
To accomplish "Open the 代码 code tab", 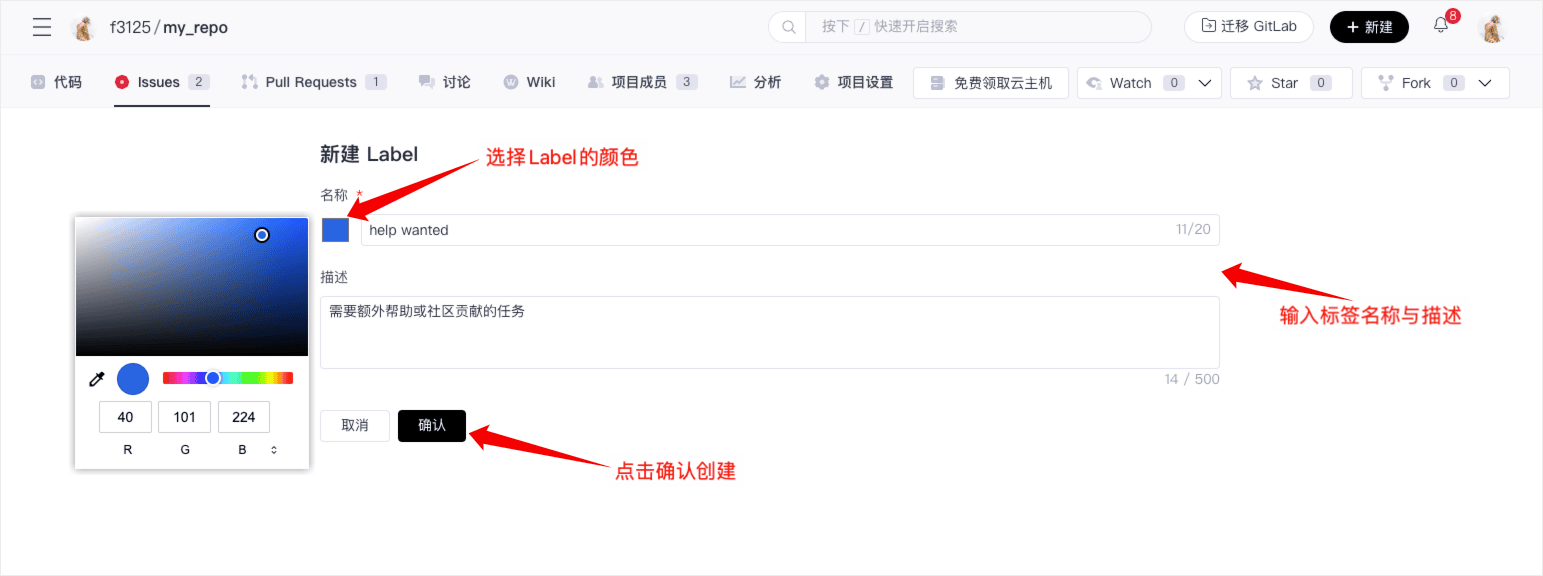I will coord(56,82).
